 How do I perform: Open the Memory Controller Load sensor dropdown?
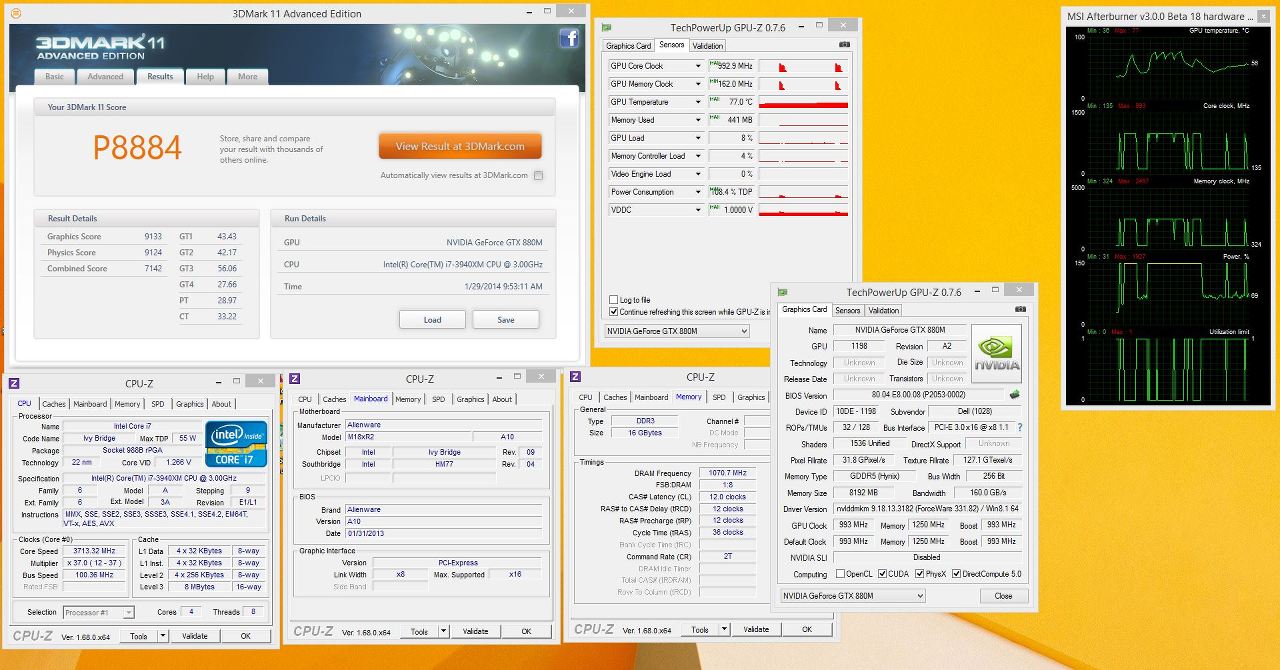click(697, 156)
